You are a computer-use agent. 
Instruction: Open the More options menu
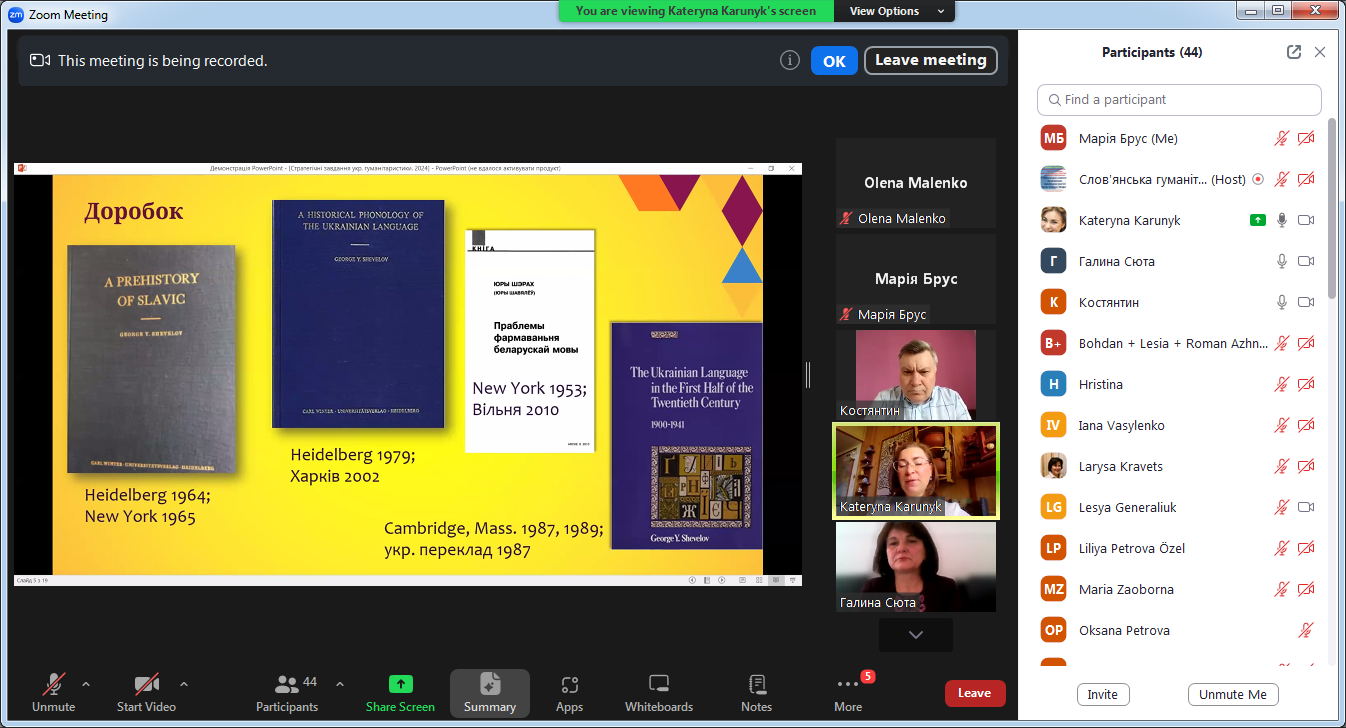(848, 693)
